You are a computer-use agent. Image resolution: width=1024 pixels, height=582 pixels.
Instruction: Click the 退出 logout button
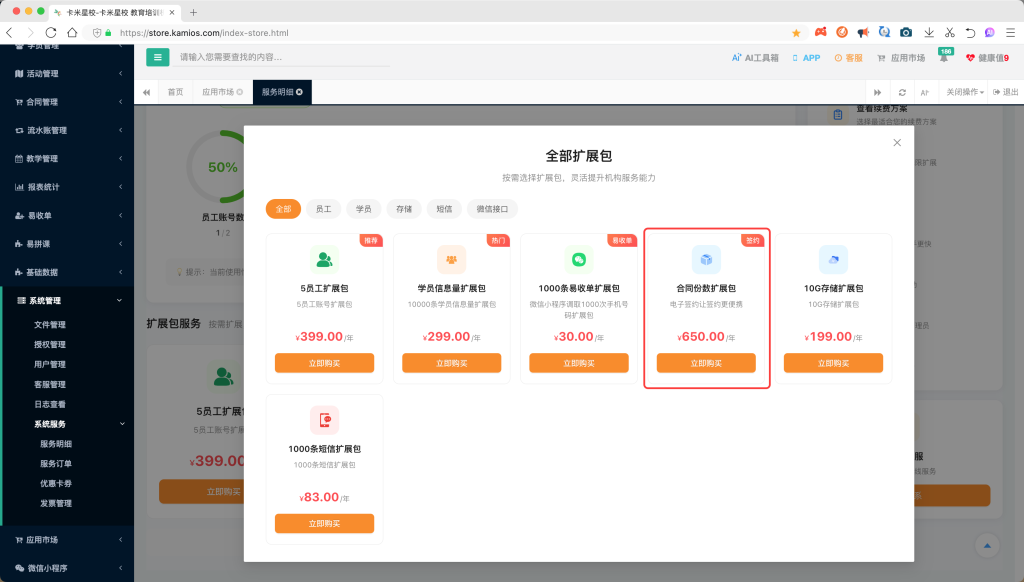click(x=1006, y=92)
